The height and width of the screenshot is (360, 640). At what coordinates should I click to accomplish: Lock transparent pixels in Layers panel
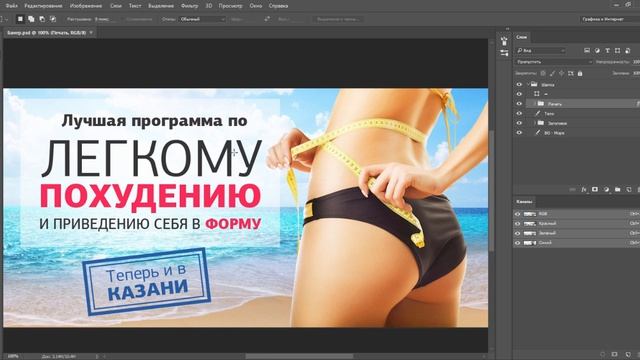point(543,73)
